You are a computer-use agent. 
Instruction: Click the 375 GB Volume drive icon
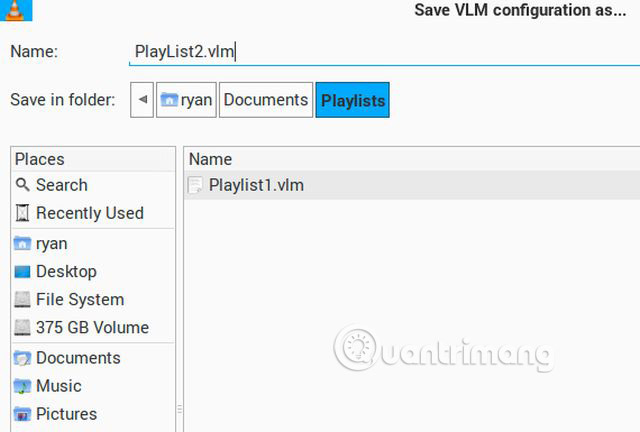(23, 328)
